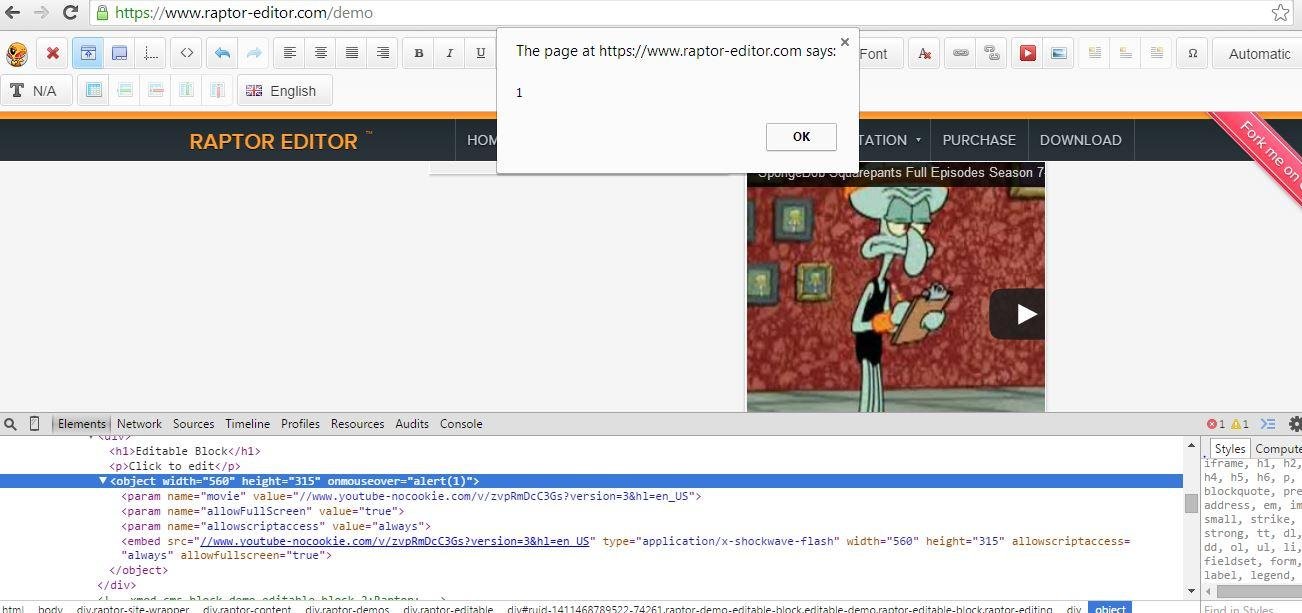The image size is (1302, 613).
Task: Open DevTools search magnifier icon
Action: (10, 424)
